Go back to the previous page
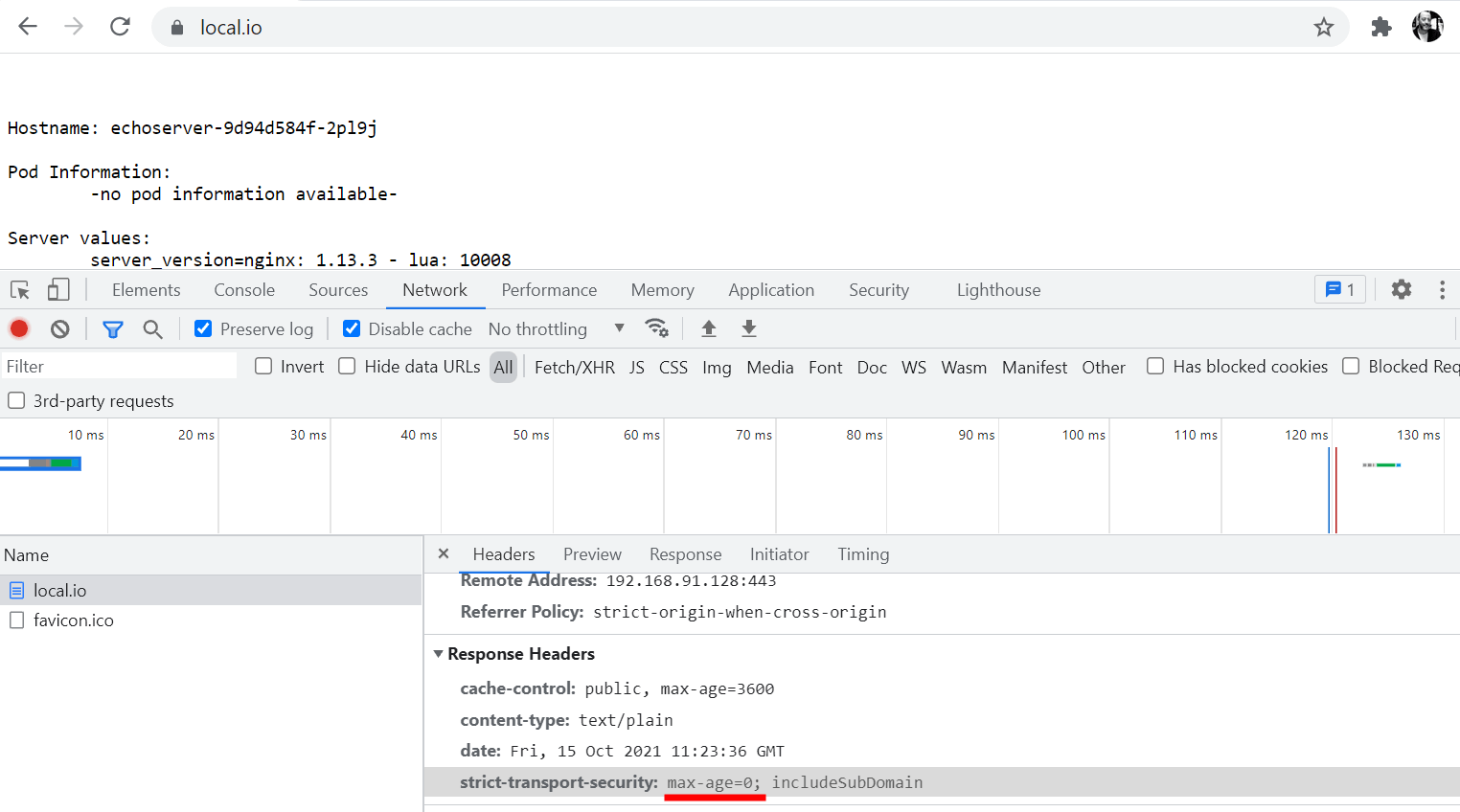1460x812 pixels. tap(28, 27)
